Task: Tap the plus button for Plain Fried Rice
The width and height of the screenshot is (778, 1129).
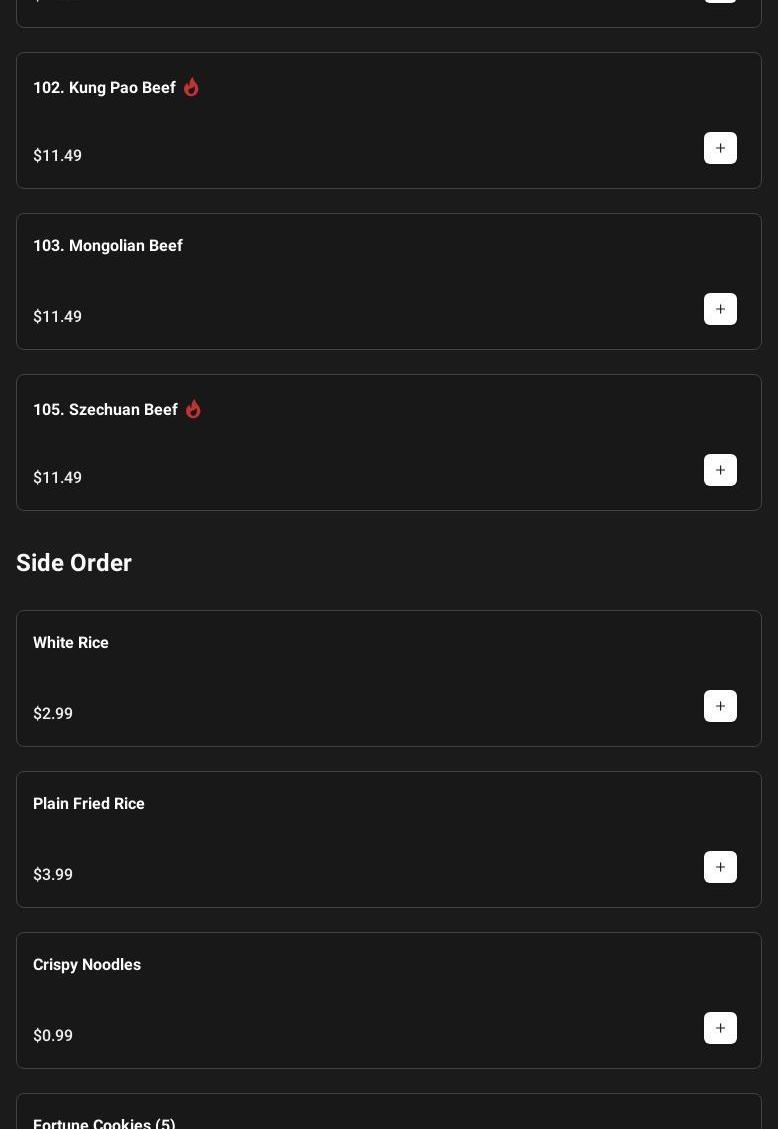Action: pyautogui.click(x=720, y=867)
